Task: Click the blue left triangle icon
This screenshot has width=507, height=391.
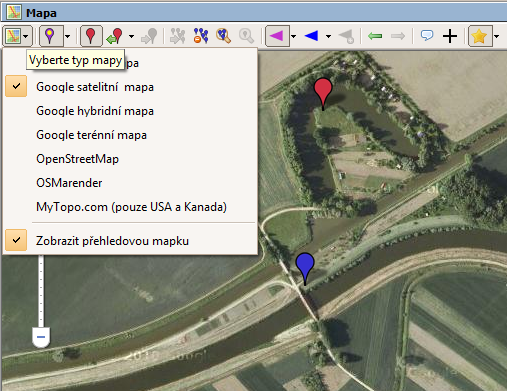Action: point(311,36)
